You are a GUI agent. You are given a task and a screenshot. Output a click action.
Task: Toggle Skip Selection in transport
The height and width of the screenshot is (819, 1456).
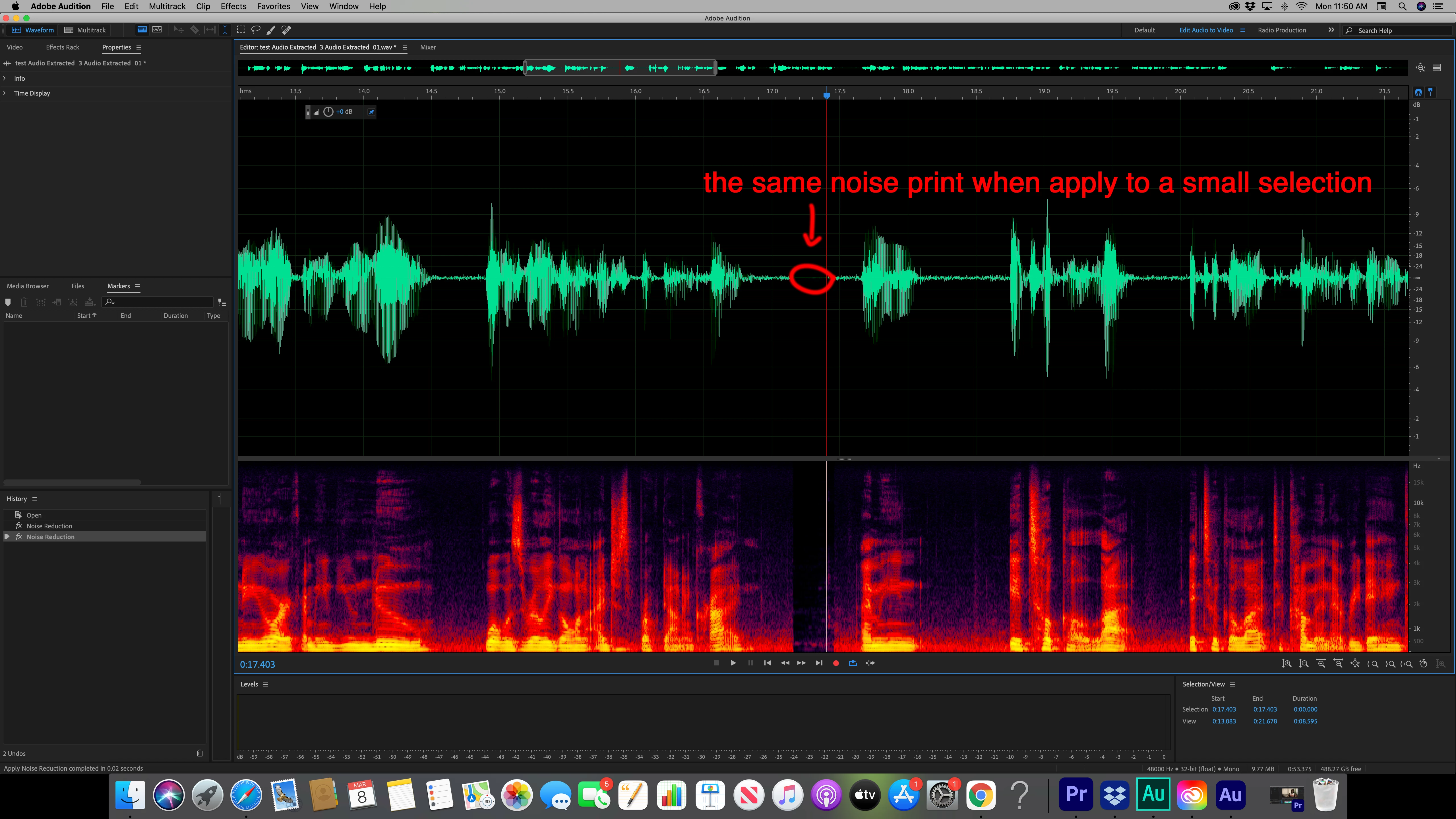click(x=870, y=663)
